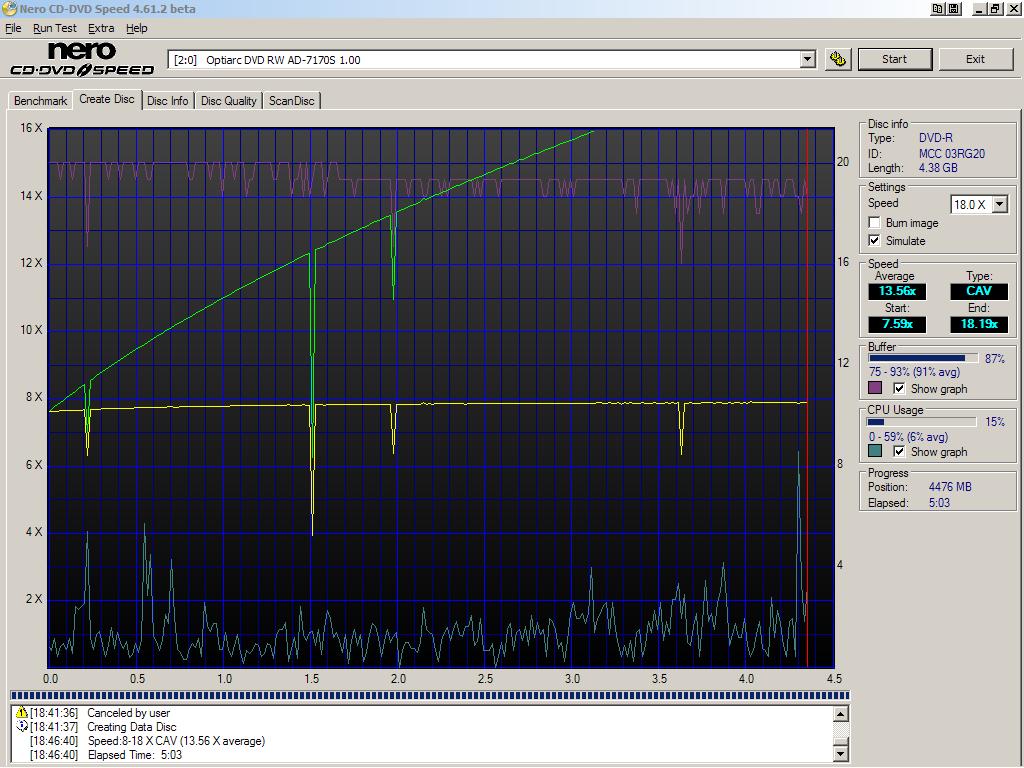Viewport: 1024px width, 768px height.
Task: Click the Optiarc DVD RW drive combo box
Action: (492, 59)
